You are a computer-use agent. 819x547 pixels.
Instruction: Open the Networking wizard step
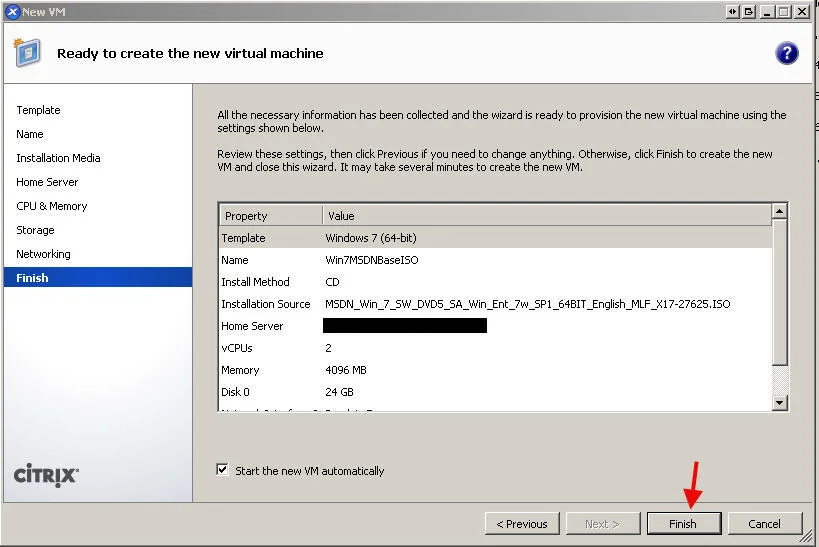[x=43, y=254]
